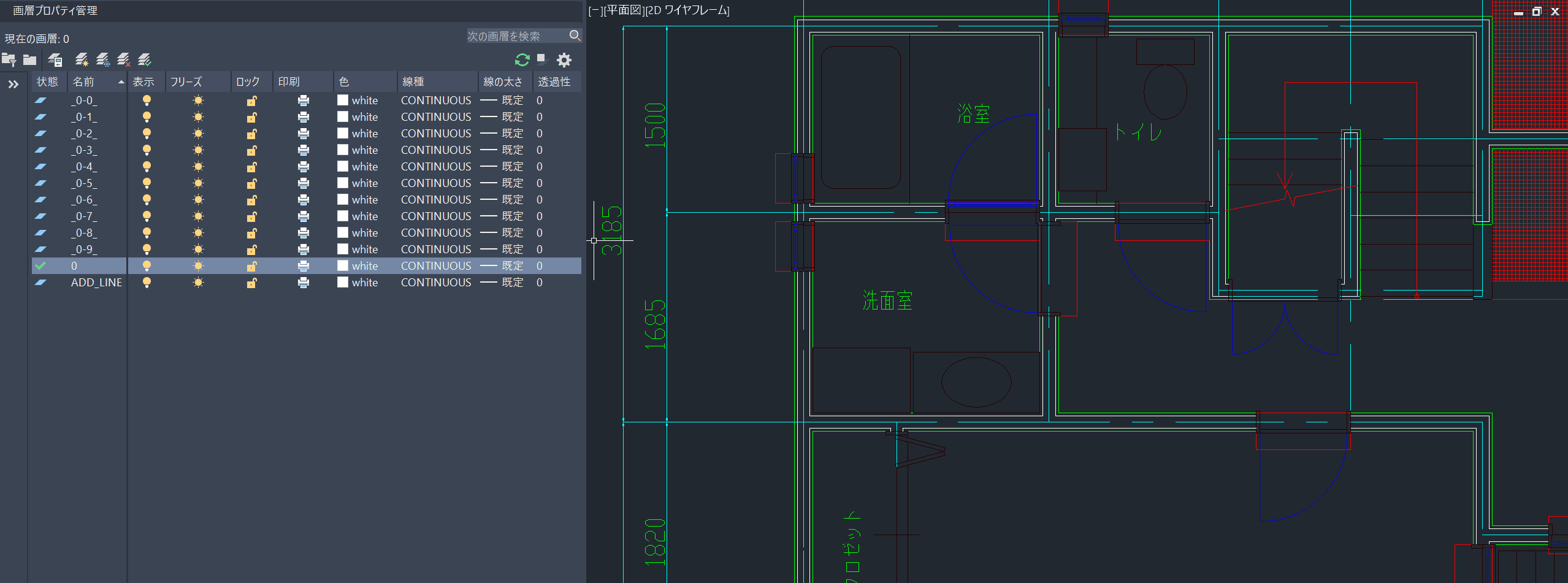Set selected layer as current
1568x583 pixels.
point(145,60)
